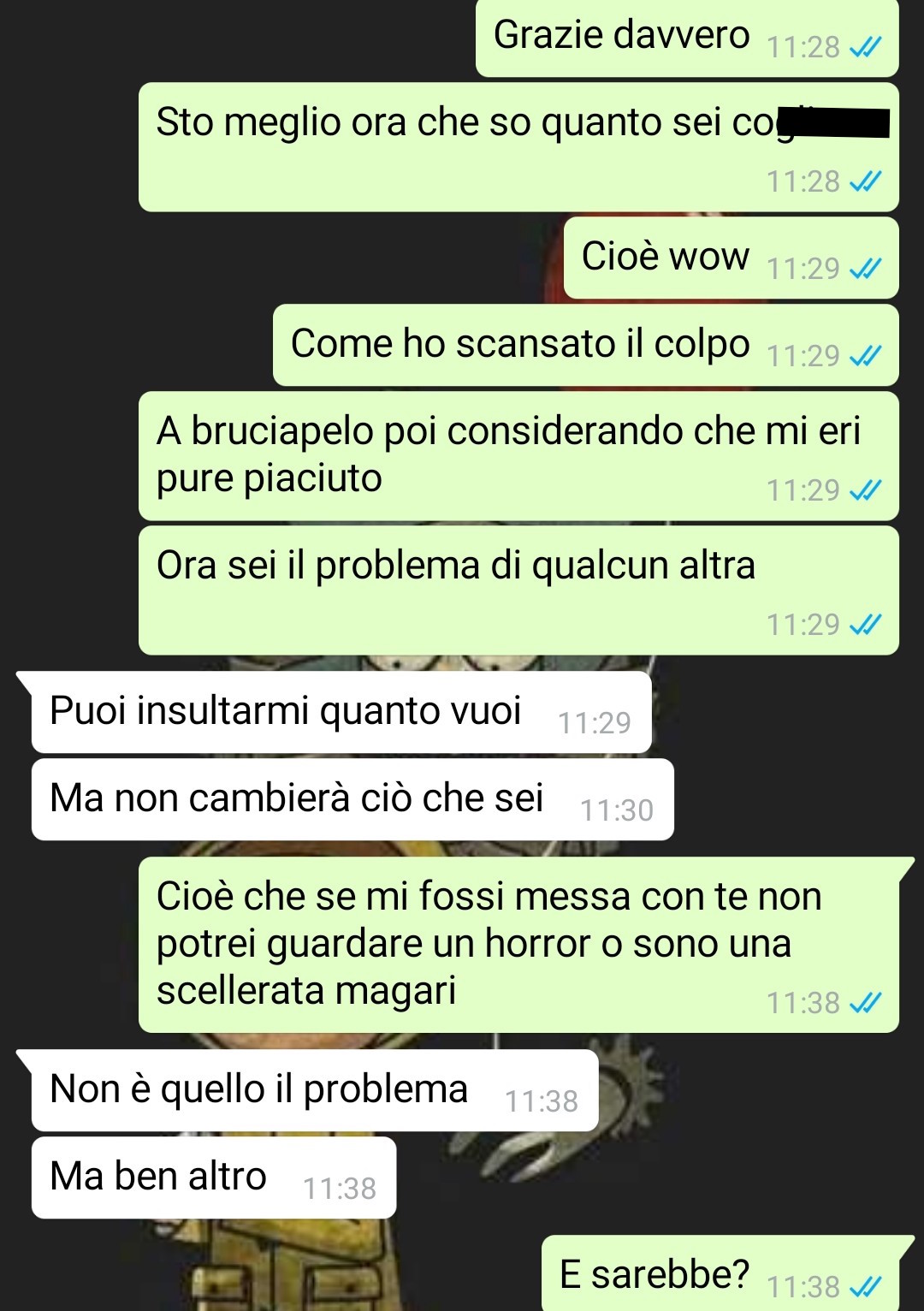Select the received "Ma non cambierà ciò che sei"
The image size is (924, 1311).
click(352, 799)
